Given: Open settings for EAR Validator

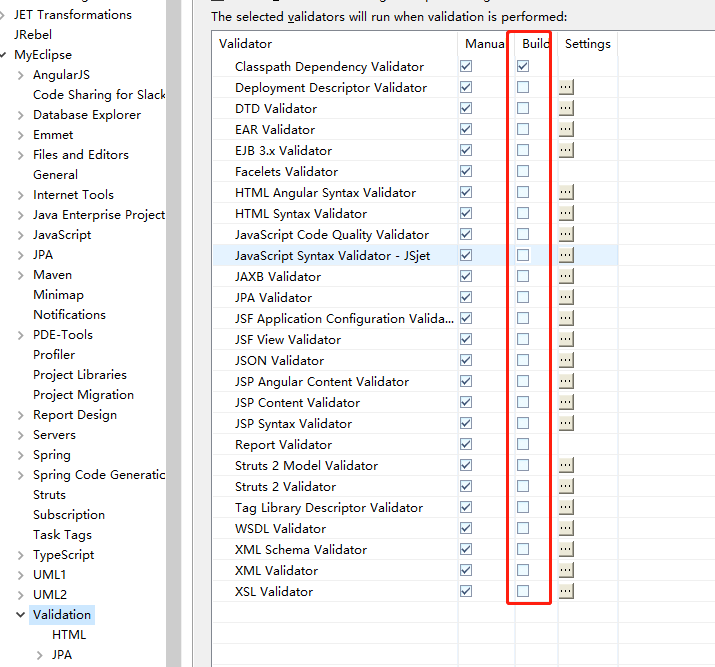Looking at the screenshot, I should coord(566,129).
